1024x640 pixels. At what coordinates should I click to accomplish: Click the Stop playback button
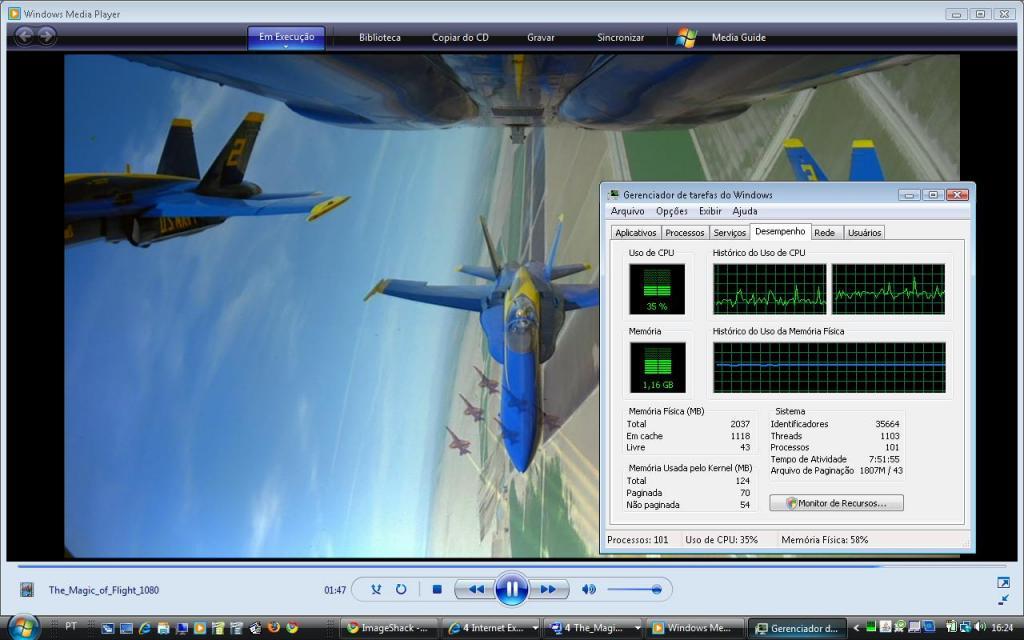coord(437,590)
